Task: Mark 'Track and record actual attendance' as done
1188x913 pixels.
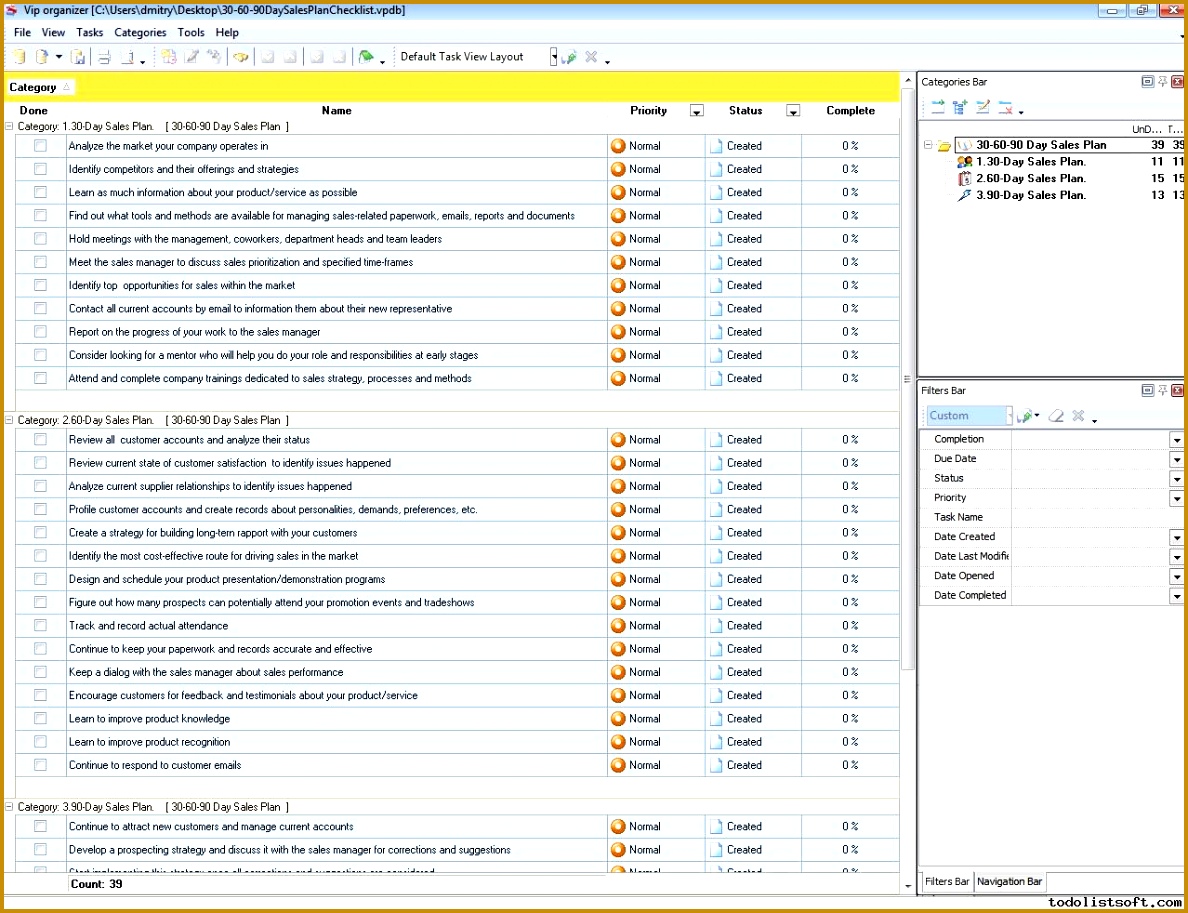Action: click(38, 625)
